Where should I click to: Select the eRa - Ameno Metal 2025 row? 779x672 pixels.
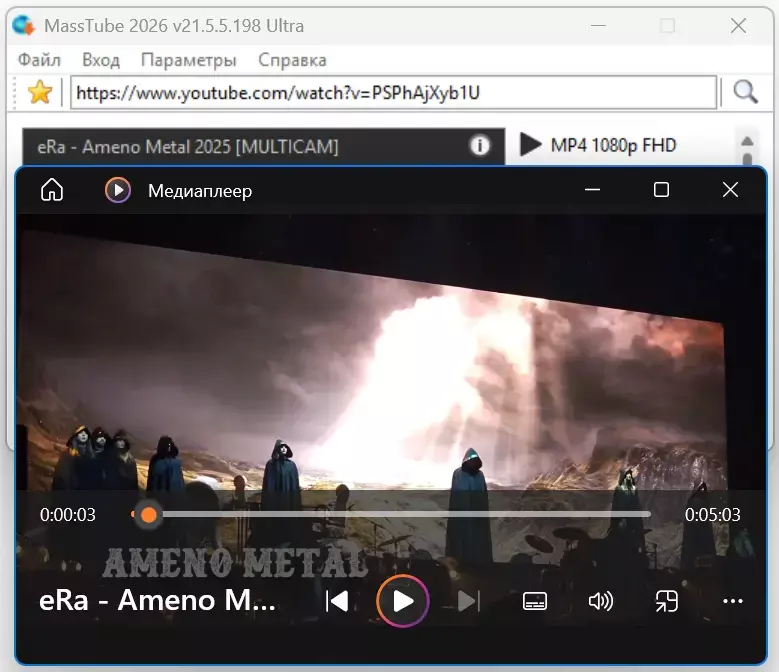click(263, 147)
